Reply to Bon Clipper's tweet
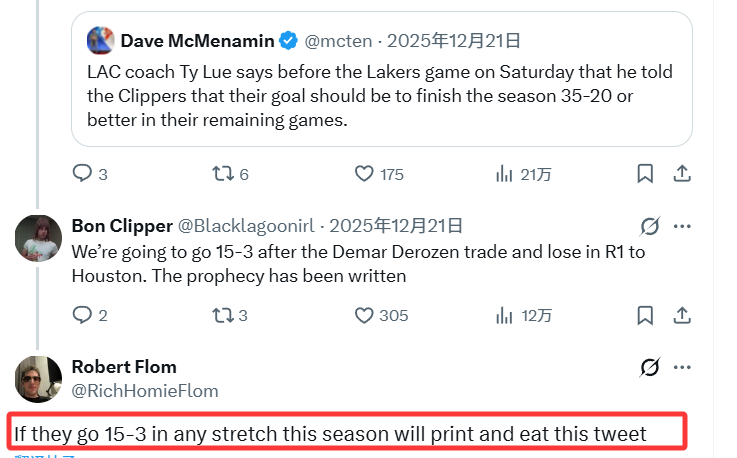The height and width of the screenshot is (458, 737). click(82, 315)
